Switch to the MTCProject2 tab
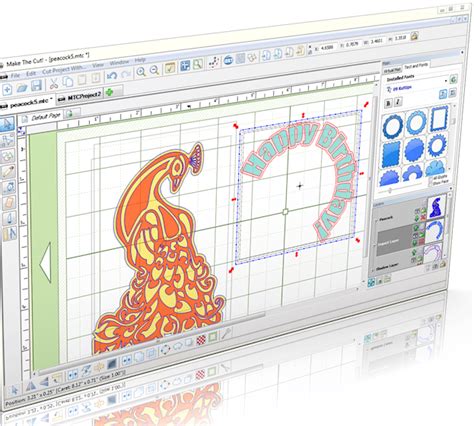The width and height of the screenshot is (474, 426). click(x=81, y=97)
